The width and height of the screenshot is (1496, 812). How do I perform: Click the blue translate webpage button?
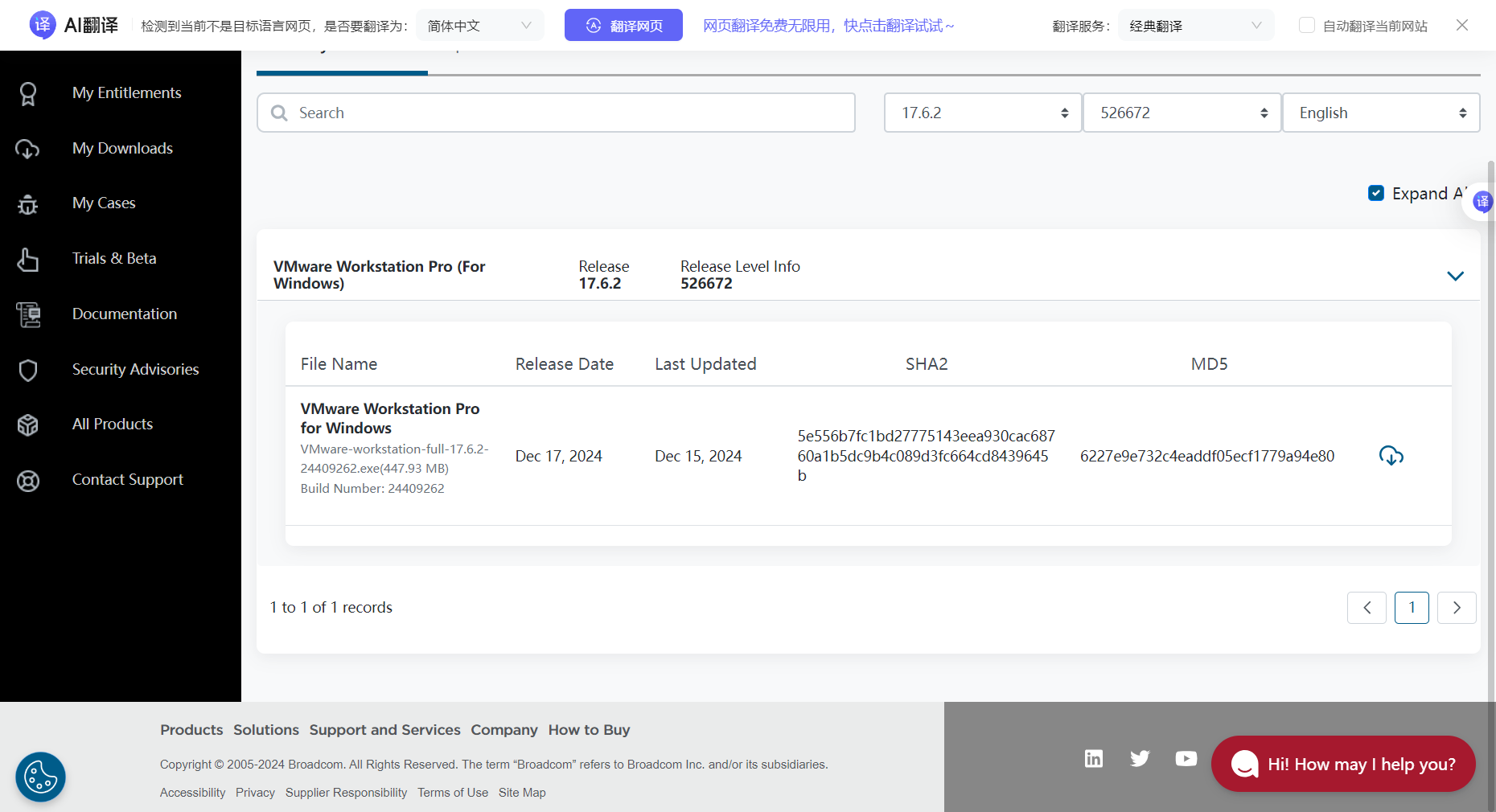623,26
